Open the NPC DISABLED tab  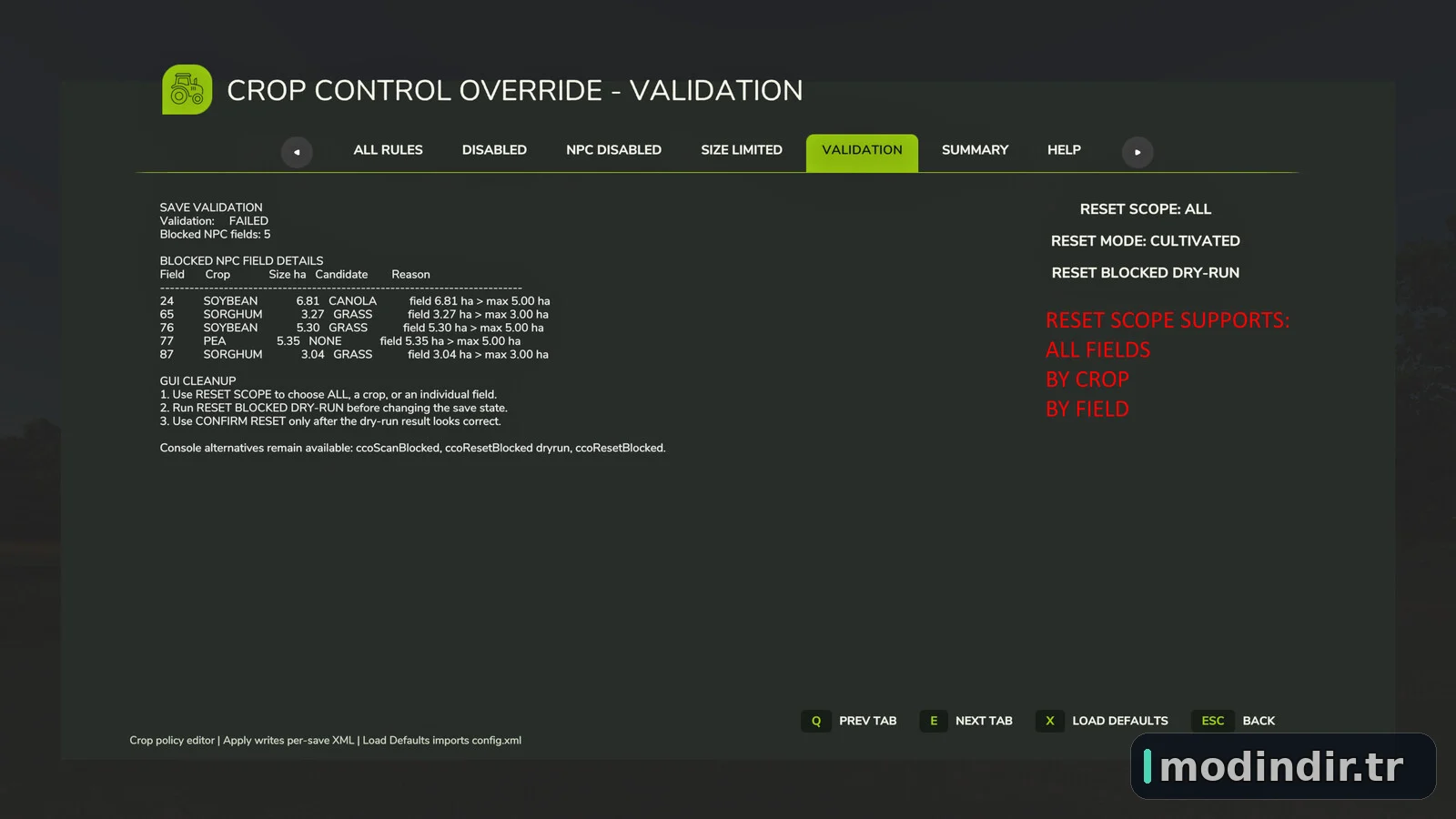pos(613,150)
